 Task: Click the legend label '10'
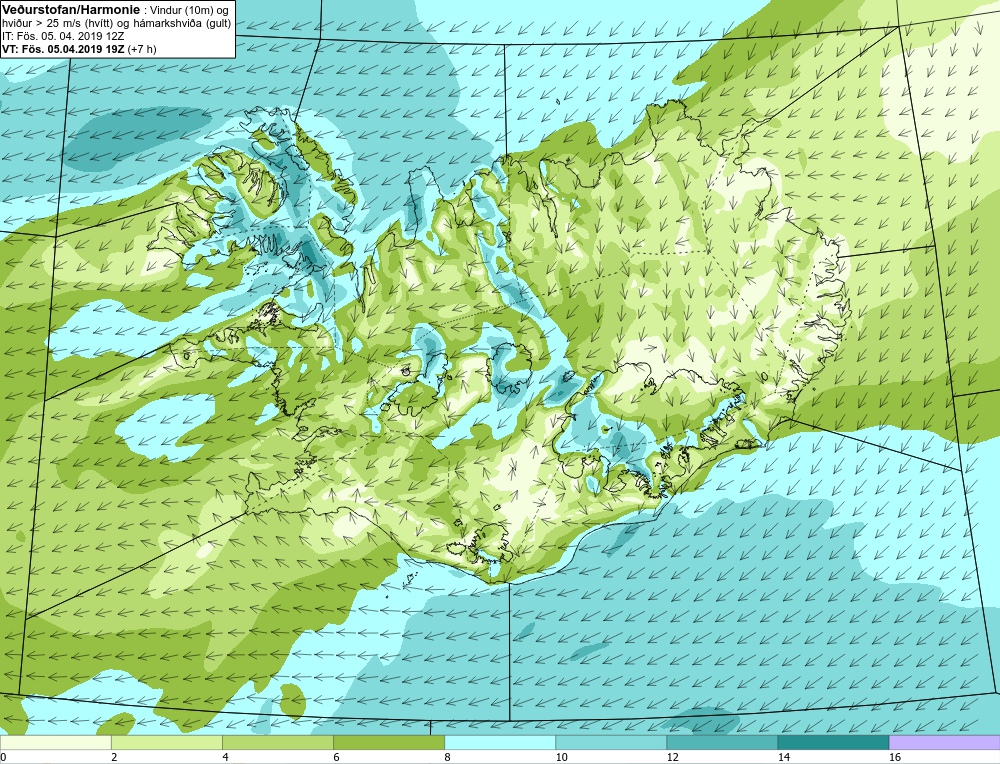pyautogui.click(x=561, y=757)
